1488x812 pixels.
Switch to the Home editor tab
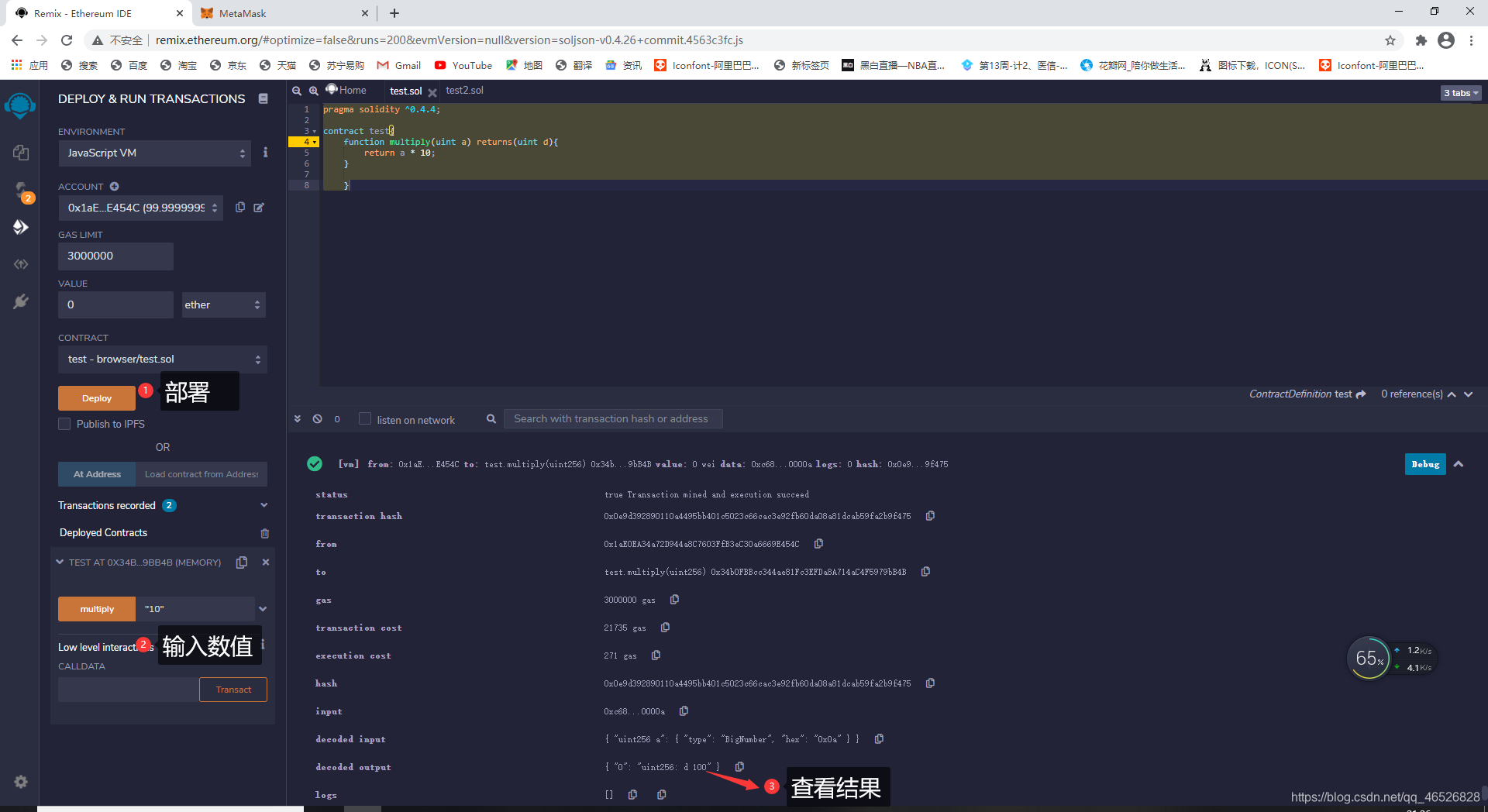346,91
